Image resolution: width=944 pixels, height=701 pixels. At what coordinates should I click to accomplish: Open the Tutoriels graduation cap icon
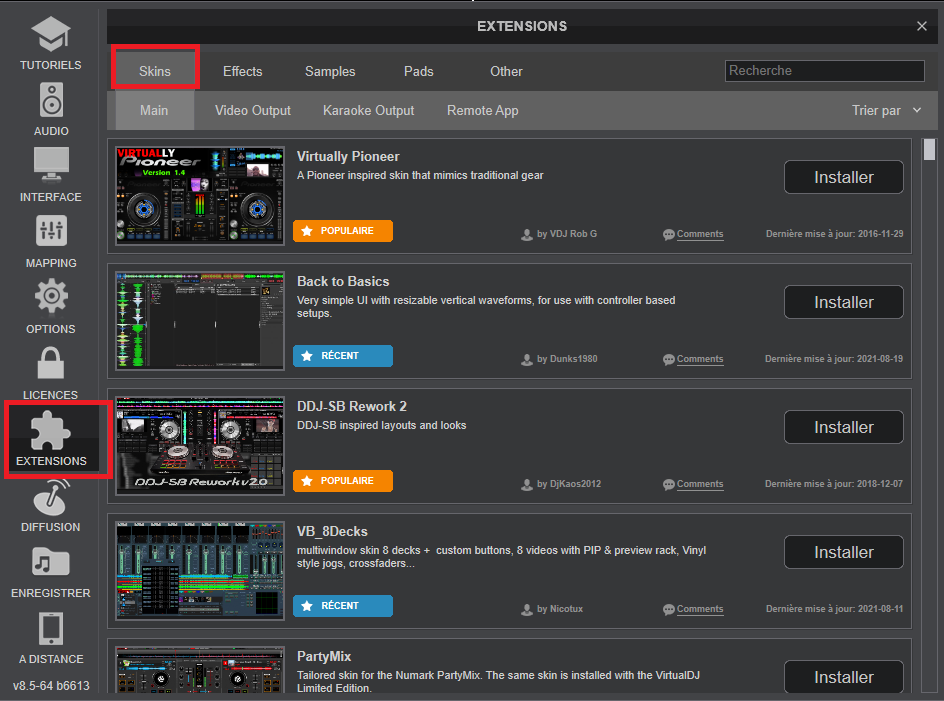click(x=51, y=34)
